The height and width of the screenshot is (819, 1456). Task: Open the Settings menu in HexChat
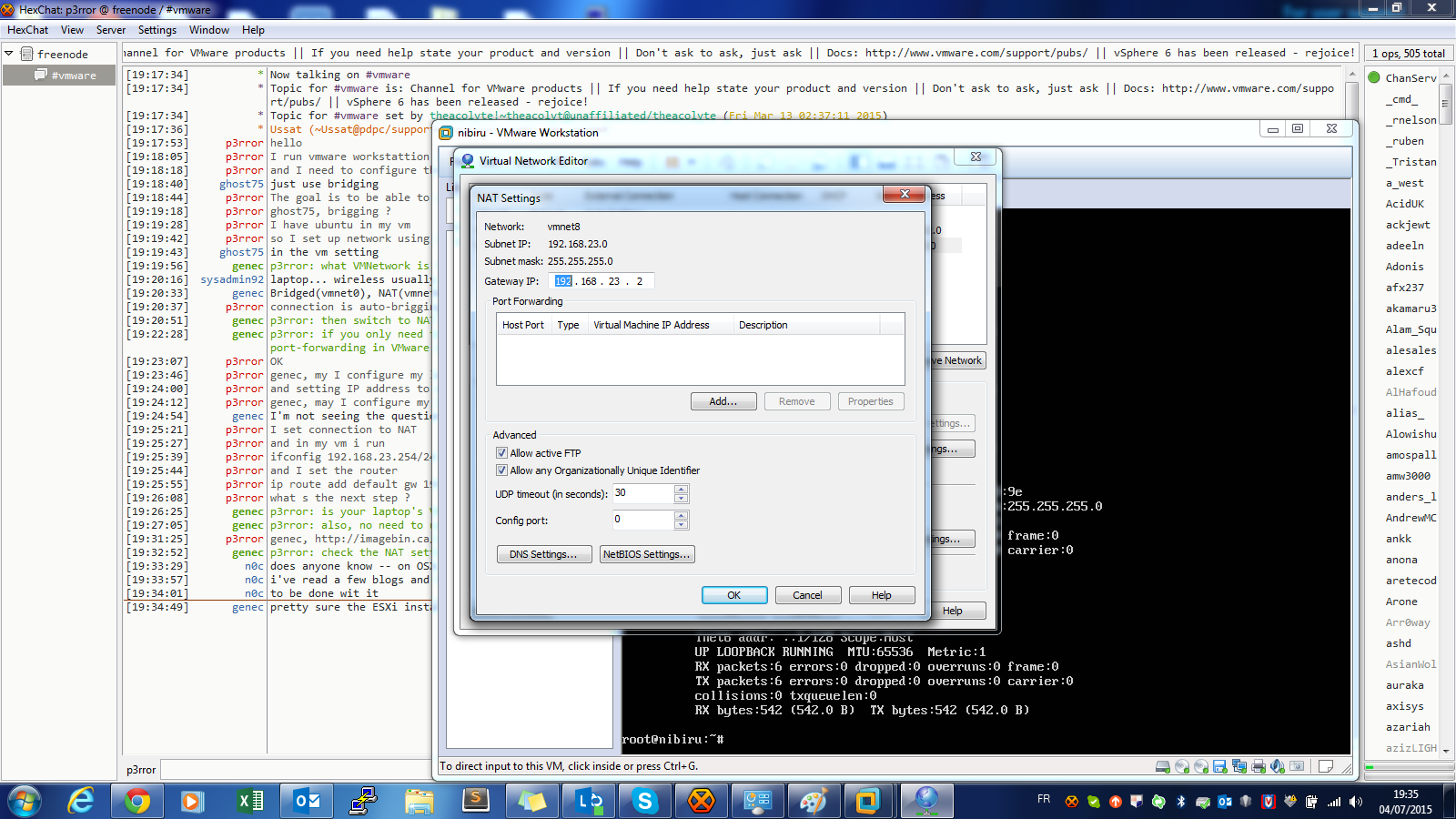click(157, 30)
